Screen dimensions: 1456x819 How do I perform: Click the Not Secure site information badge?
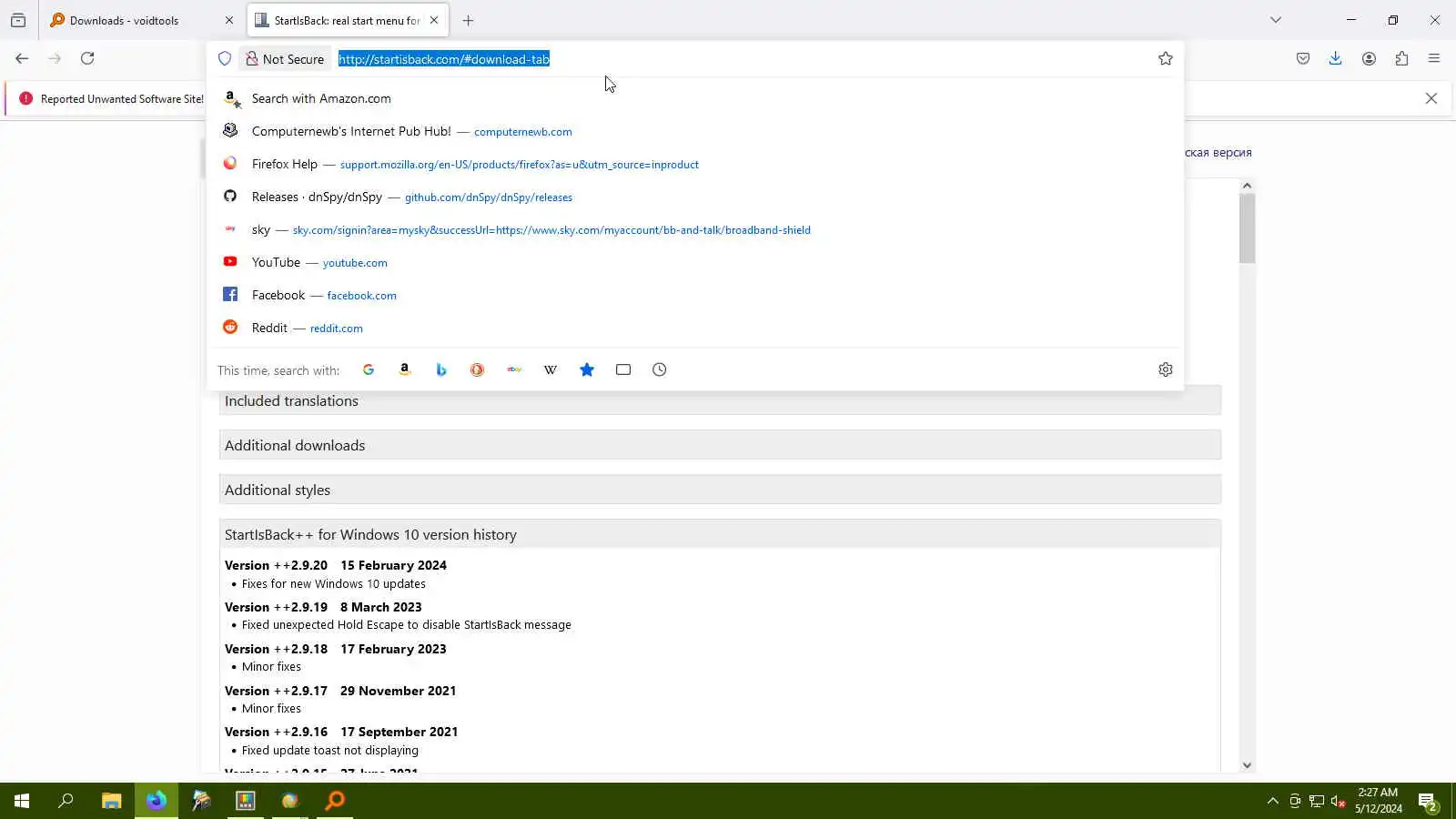click(285, 58)
